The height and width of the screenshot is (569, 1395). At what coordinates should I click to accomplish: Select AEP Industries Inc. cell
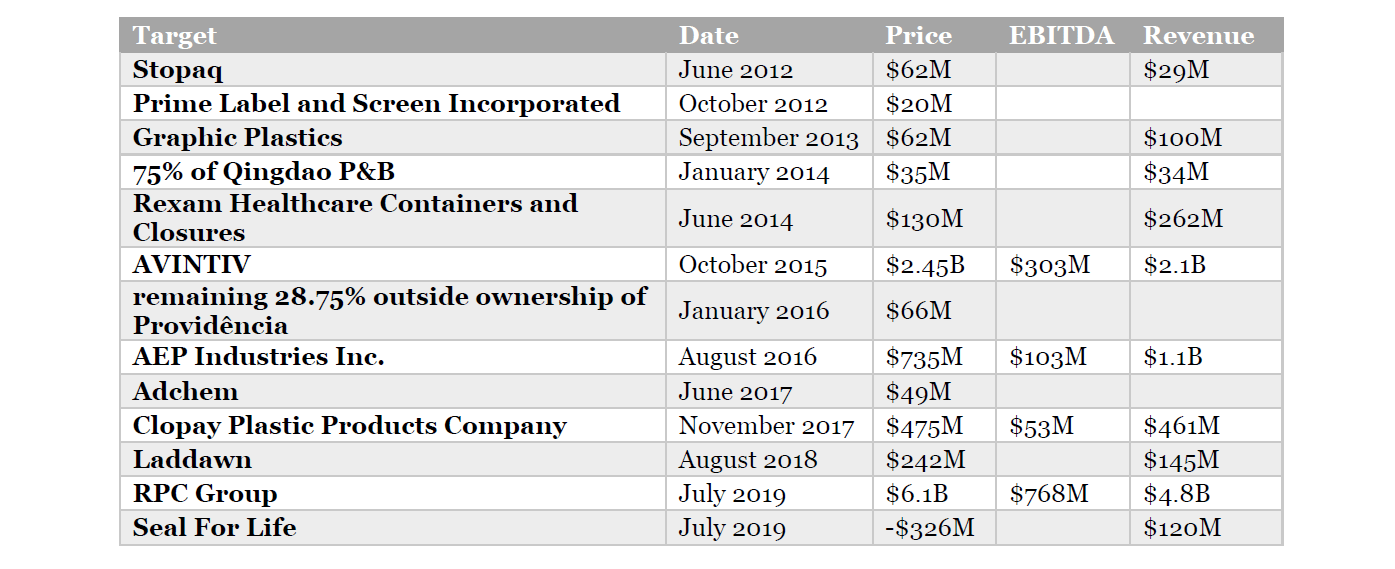(258, 357)
